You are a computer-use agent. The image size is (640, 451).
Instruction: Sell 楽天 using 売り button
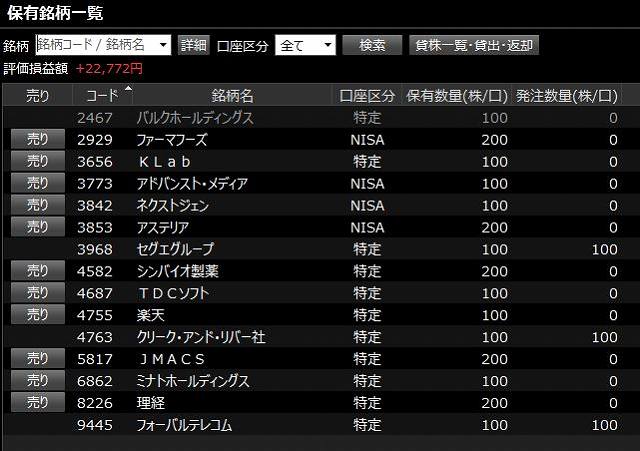38,315
